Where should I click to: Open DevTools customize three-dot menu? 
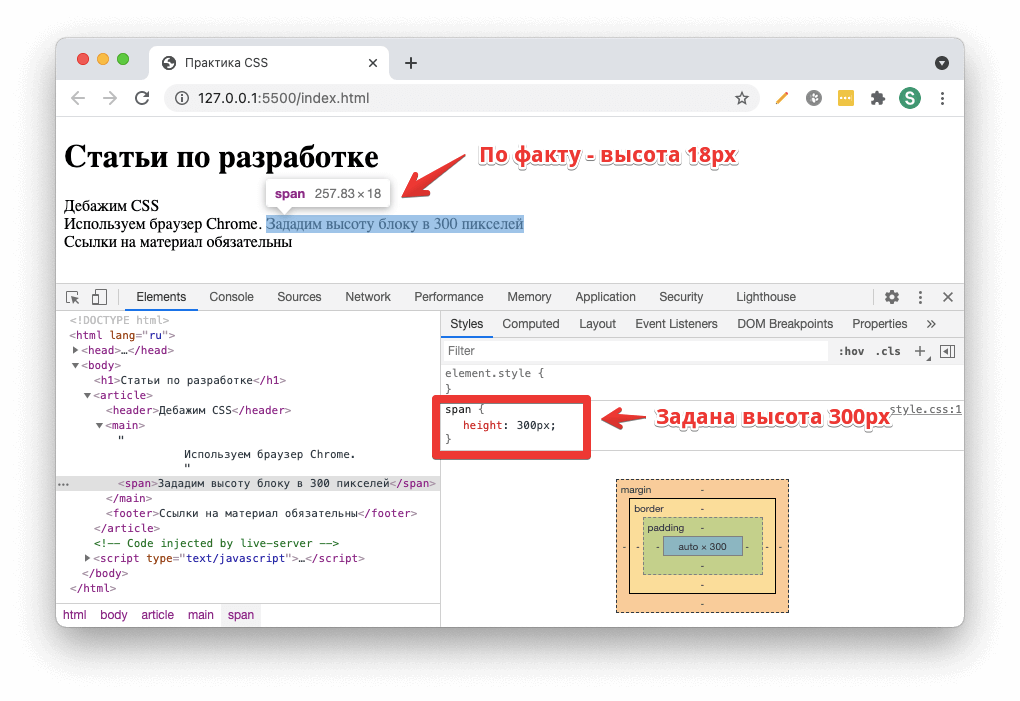coord(920,297)
